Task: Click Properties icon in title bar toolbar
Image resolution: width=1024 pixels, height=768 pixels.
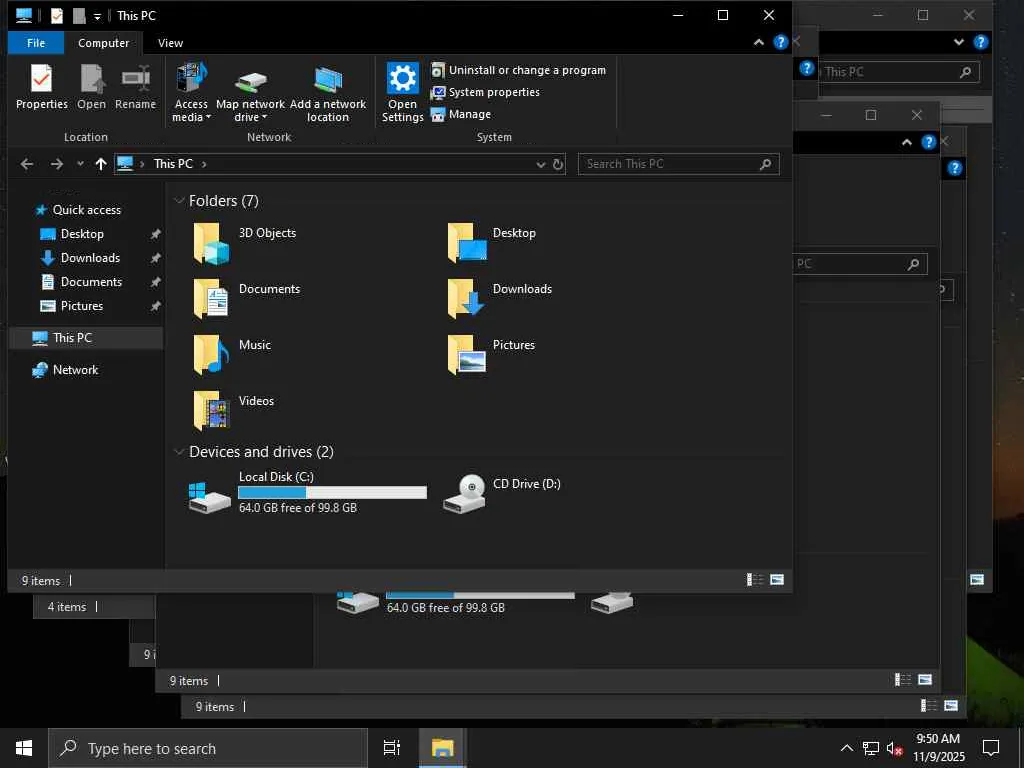Action: [x=57, y=16]
